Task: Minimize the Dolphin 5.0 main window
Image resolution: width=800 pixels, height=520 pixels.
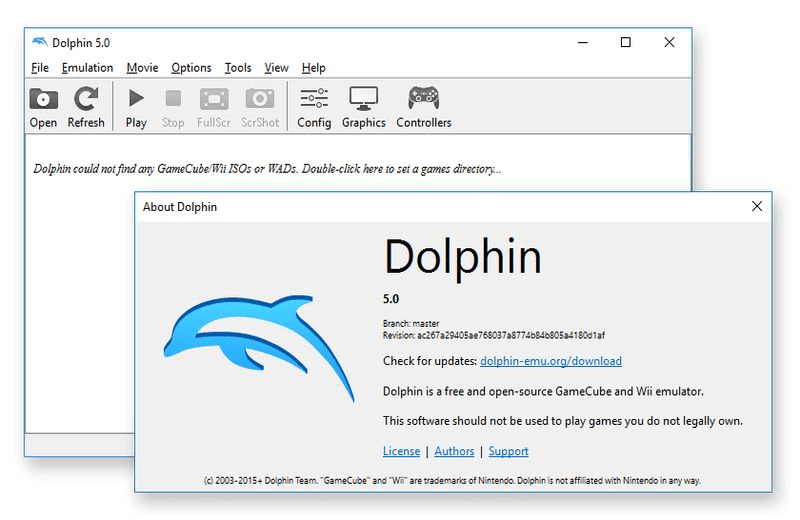Action: [583, 42]
